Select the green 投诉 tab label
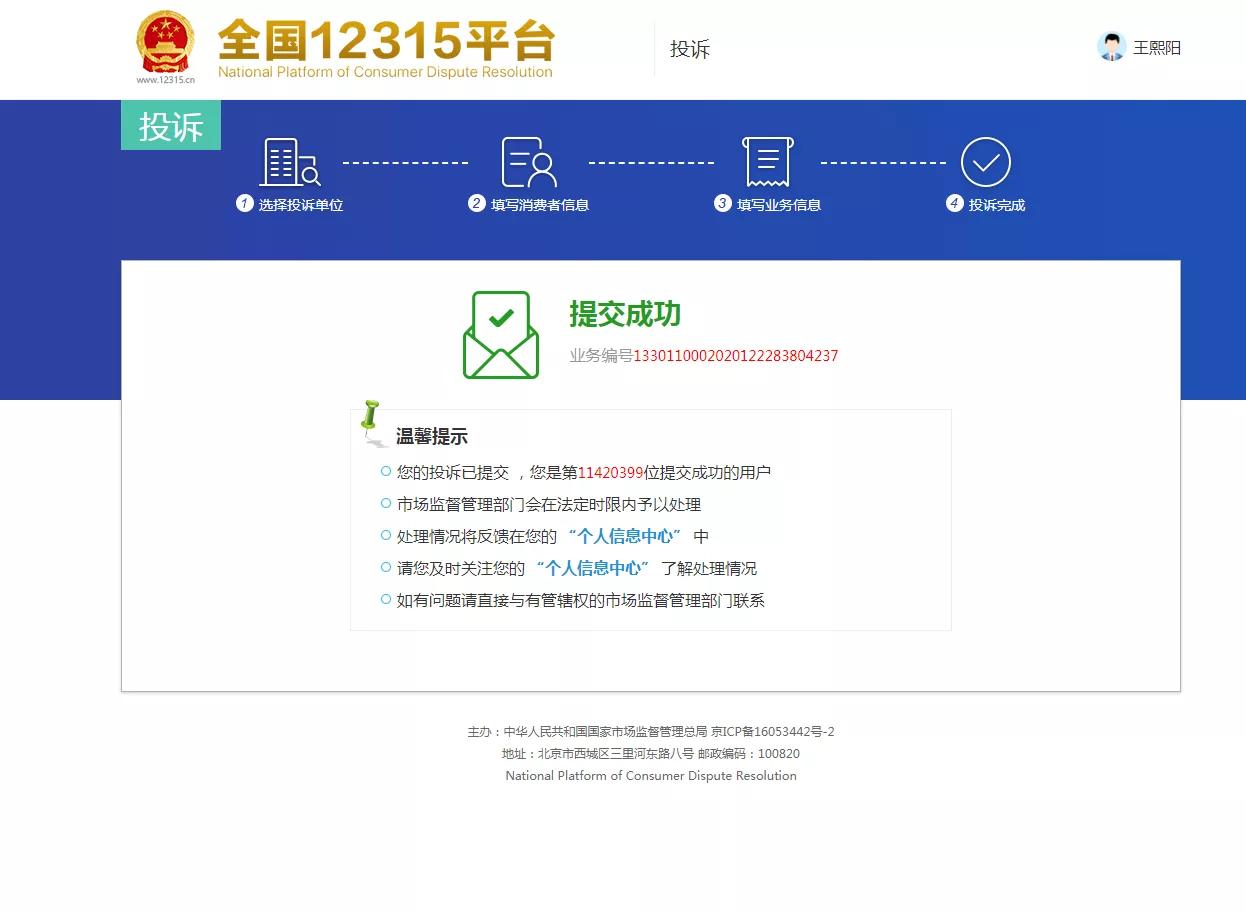1246x912 pixels. tap(171, 126)
